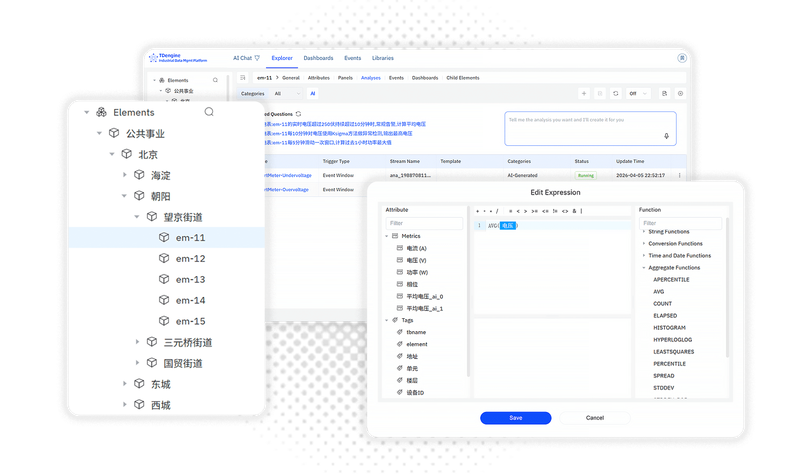Open the Libraries top tab

point(383,58)
